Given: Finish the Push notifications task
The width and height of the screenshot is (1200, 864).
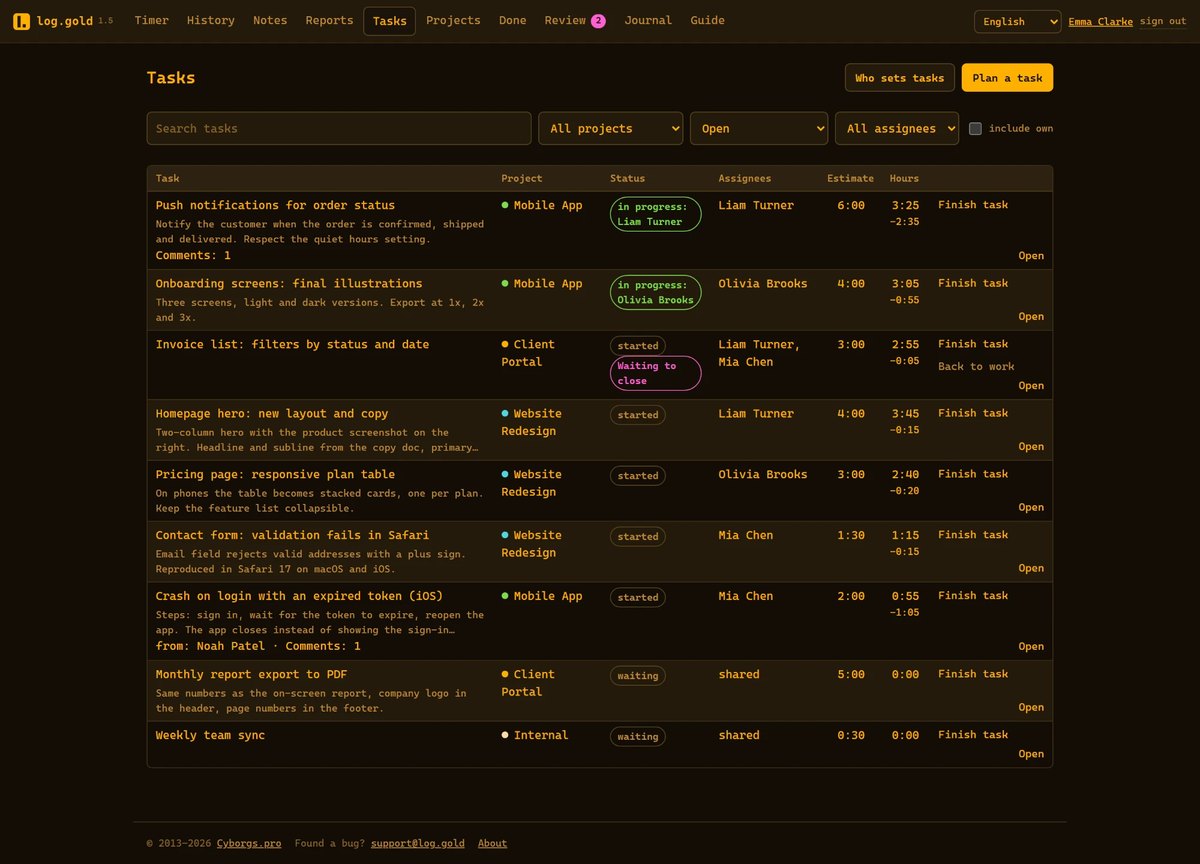Looking at the screenshot, I should pos(973,205).
